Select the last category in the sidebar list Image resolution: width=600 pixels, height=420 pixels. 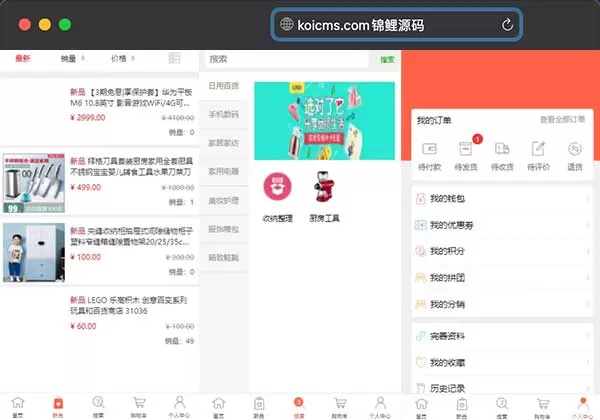click(x=224, y=258)
